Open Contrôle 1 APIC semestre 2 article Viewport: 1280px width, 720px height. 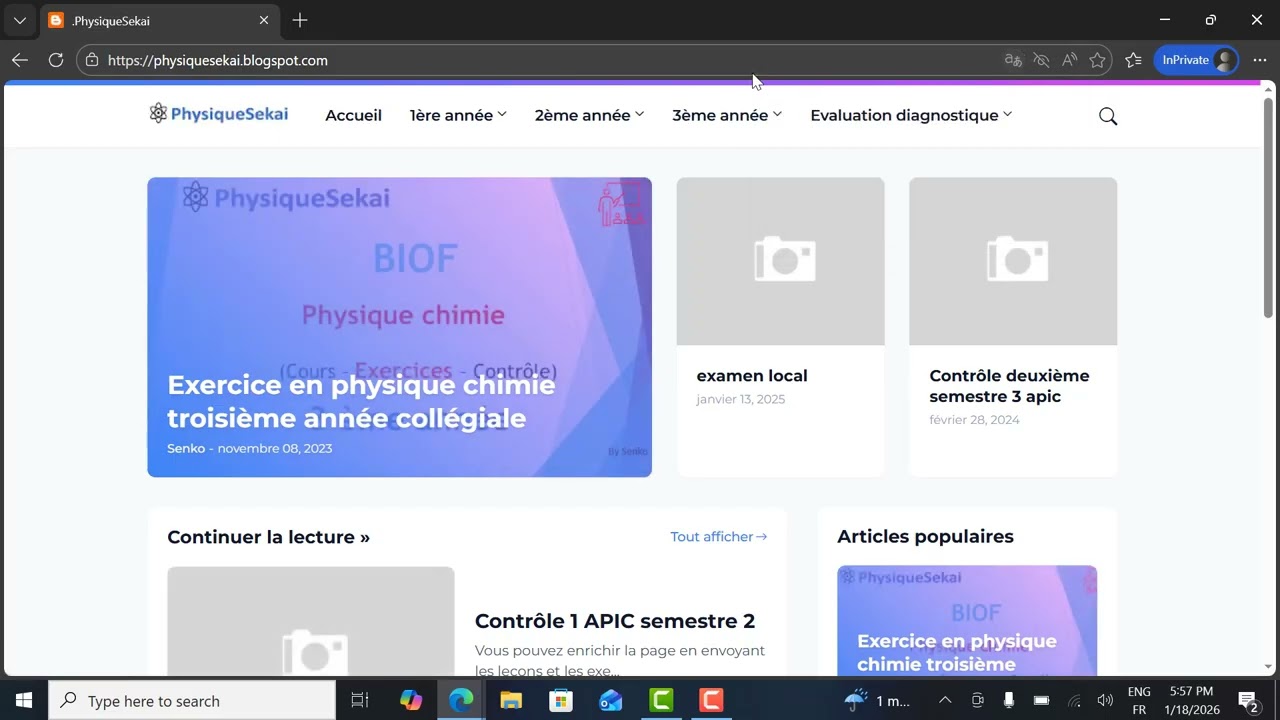click(615, 621)
